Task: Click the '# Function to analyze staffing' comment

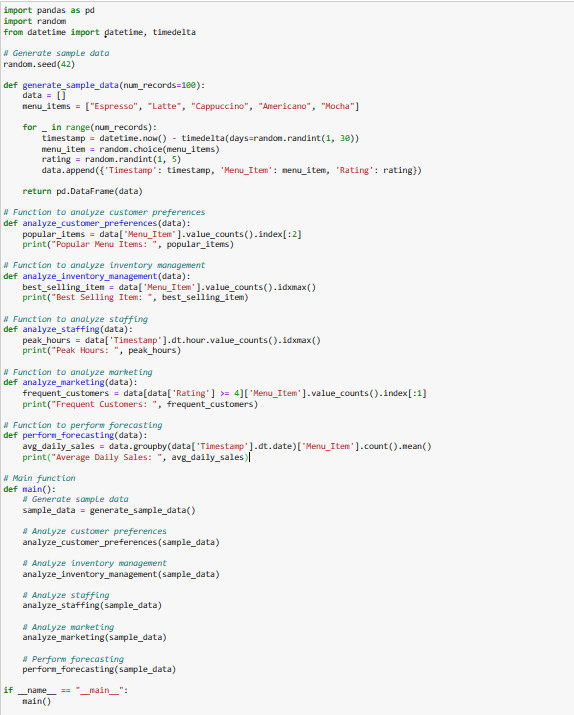Action: coord(75,319)
